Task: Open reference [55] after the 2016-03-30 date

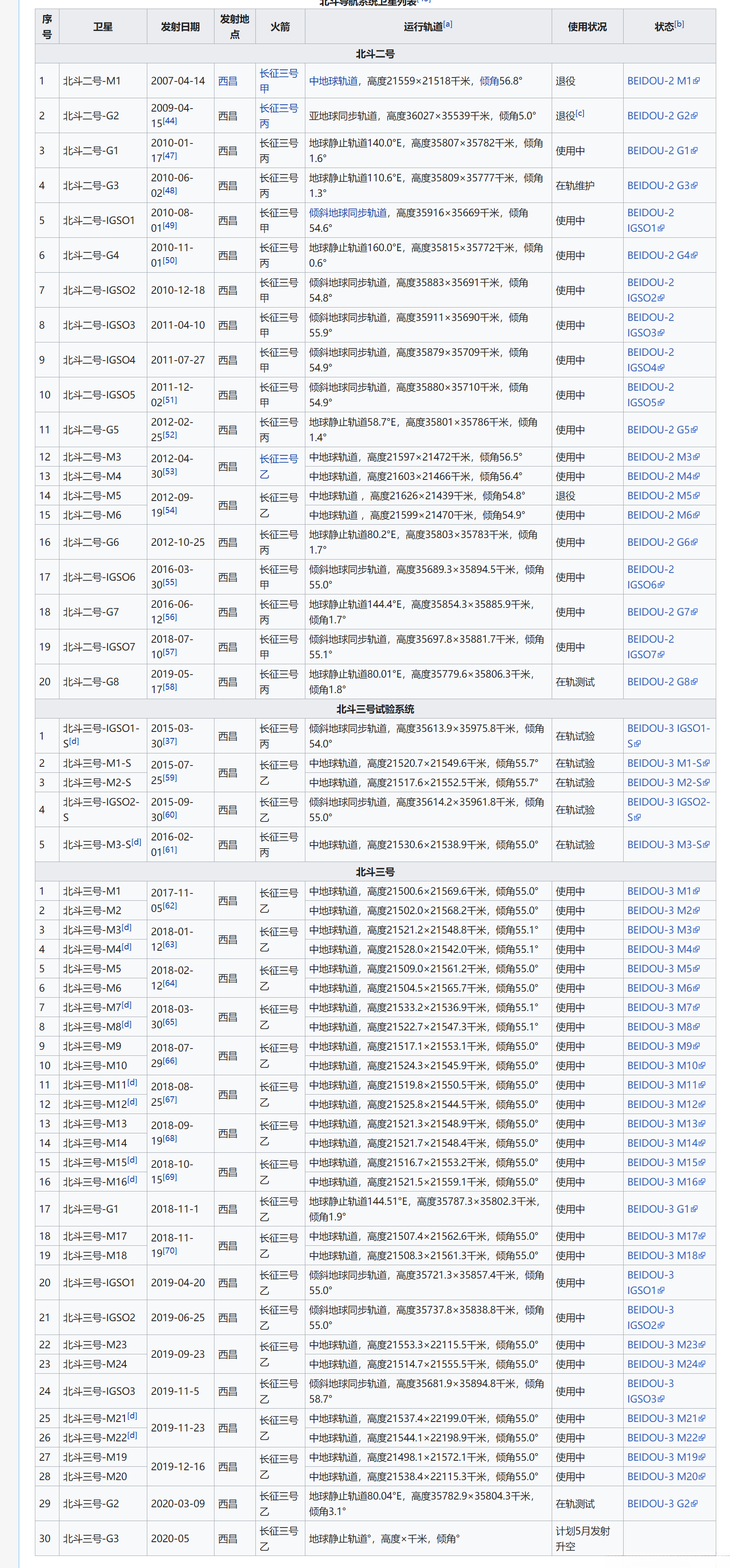Action: [170, 582]
